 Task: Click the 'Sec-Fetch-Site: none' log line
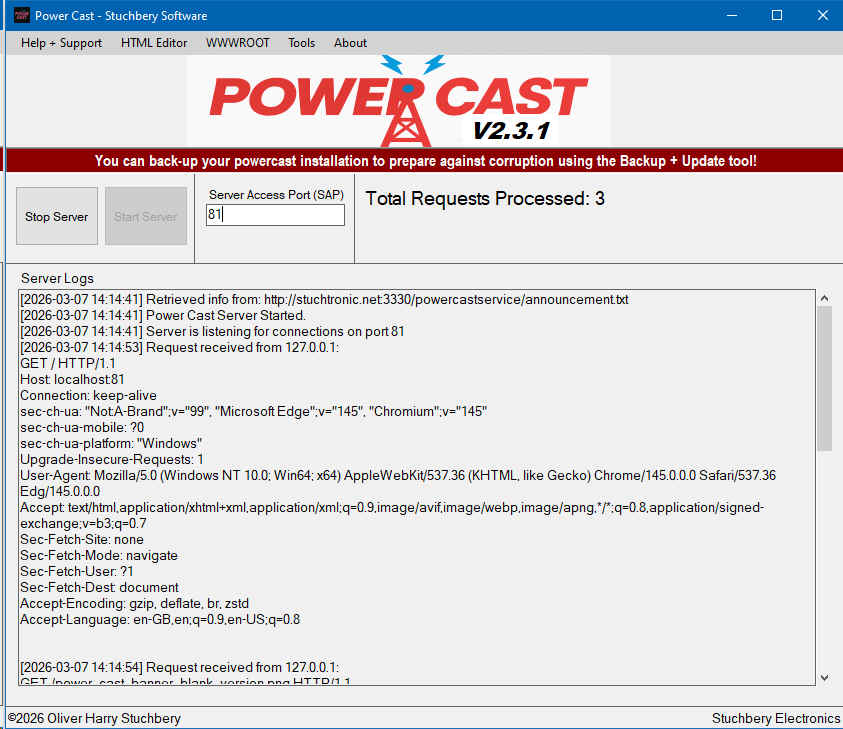pyautogui.click(x=82, y=539)
